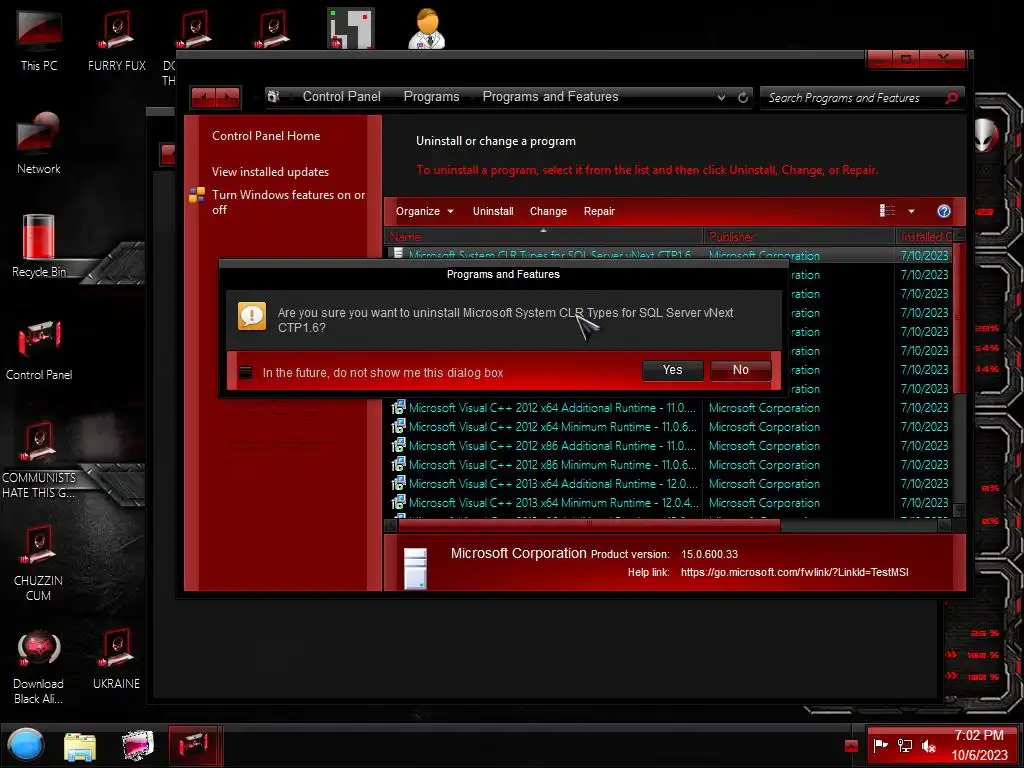The height and width of the screenshot is (768, 1024).
Task: Open the media player taskbar icon
Action: point(138,746)
